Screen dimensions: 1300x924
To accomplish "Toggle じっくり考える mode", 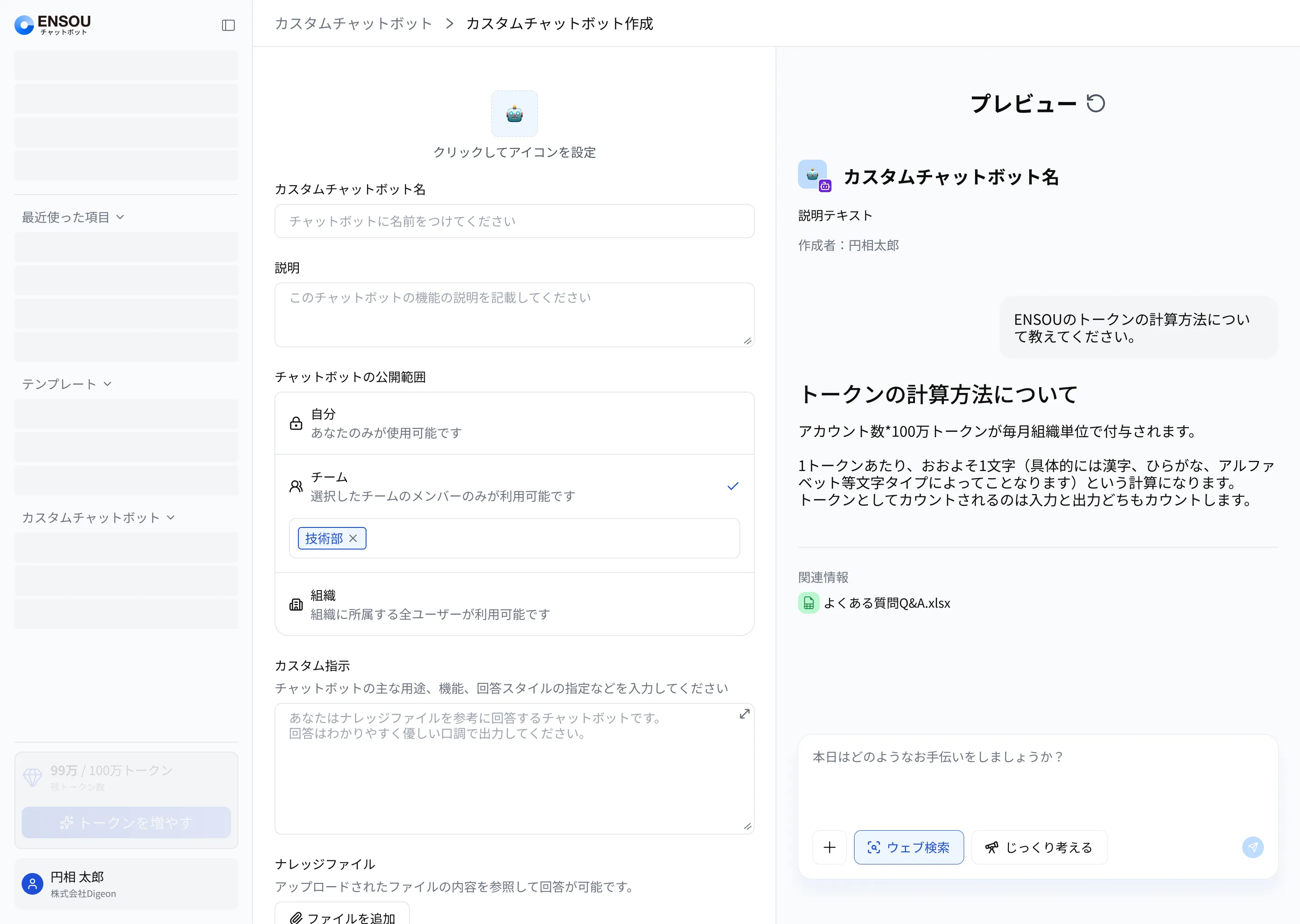I will pos(1039,847).
